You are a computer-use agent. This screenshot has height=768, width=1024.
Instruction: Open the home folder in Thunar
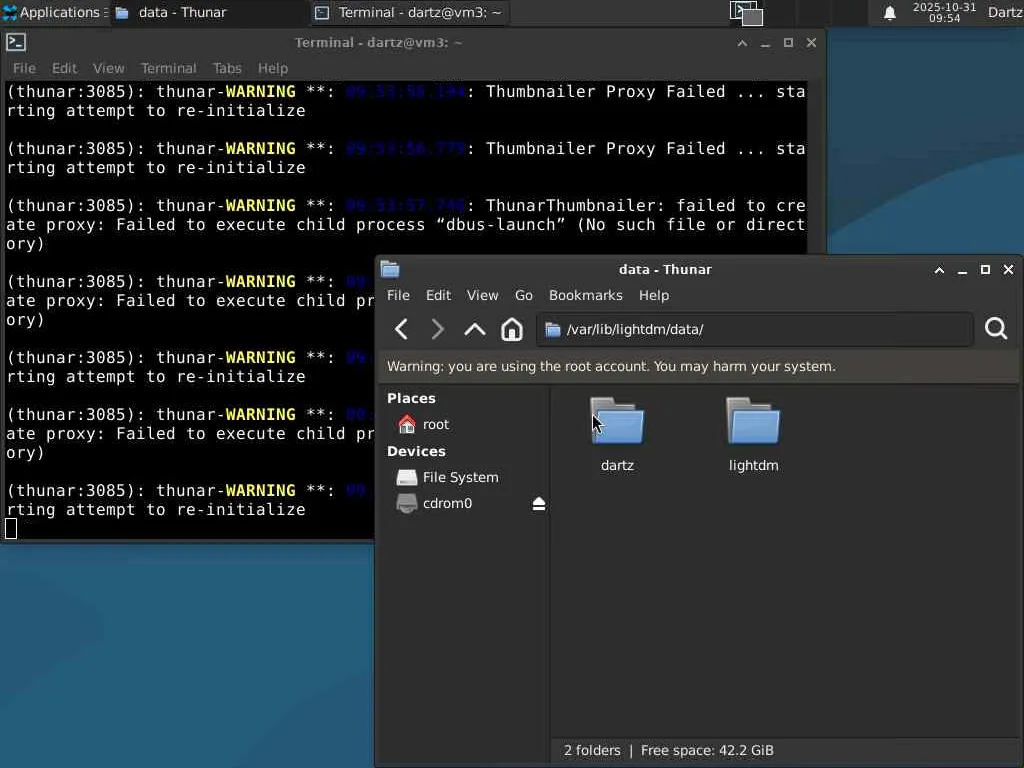coord(511,329)
